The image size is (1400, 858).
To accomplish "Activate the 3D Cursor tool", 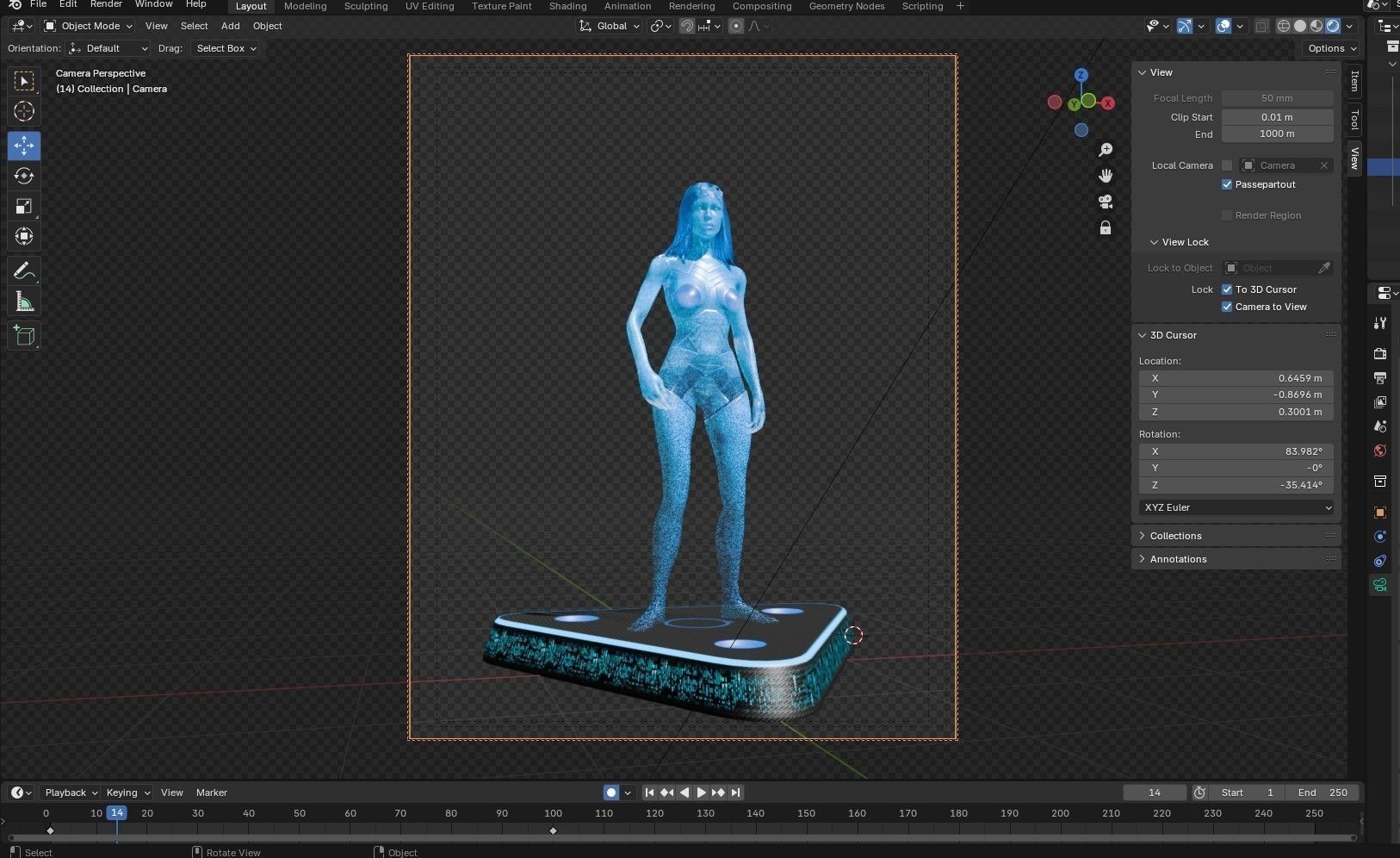I will tap(24, 111).
